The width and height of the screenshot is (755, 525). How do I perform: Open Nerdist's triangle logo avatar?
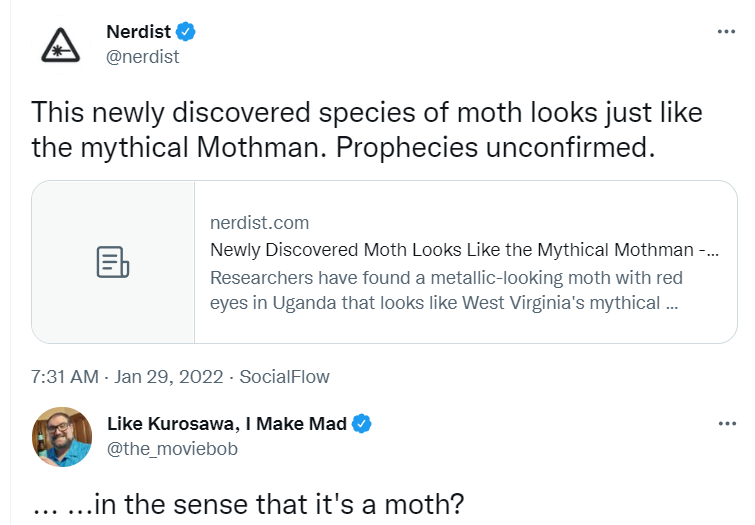coord(61,45)
